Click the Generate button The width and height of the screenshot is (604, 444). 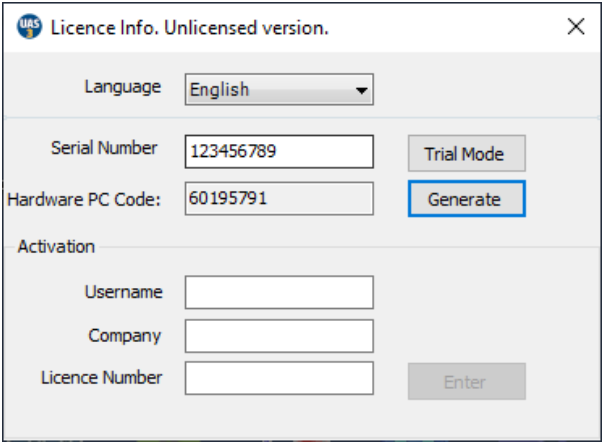465,199
